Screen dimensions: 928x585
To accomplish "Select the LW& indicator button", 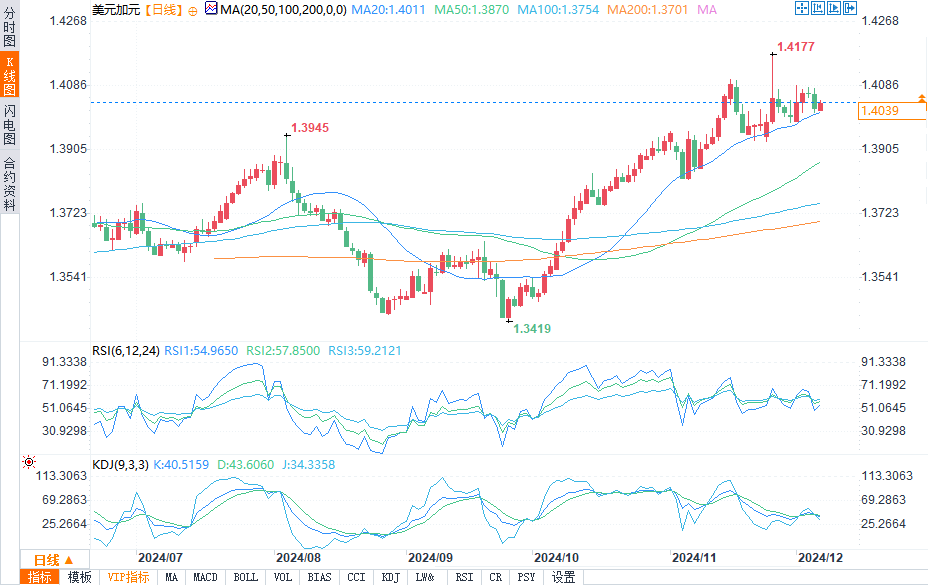I will 425,577.
